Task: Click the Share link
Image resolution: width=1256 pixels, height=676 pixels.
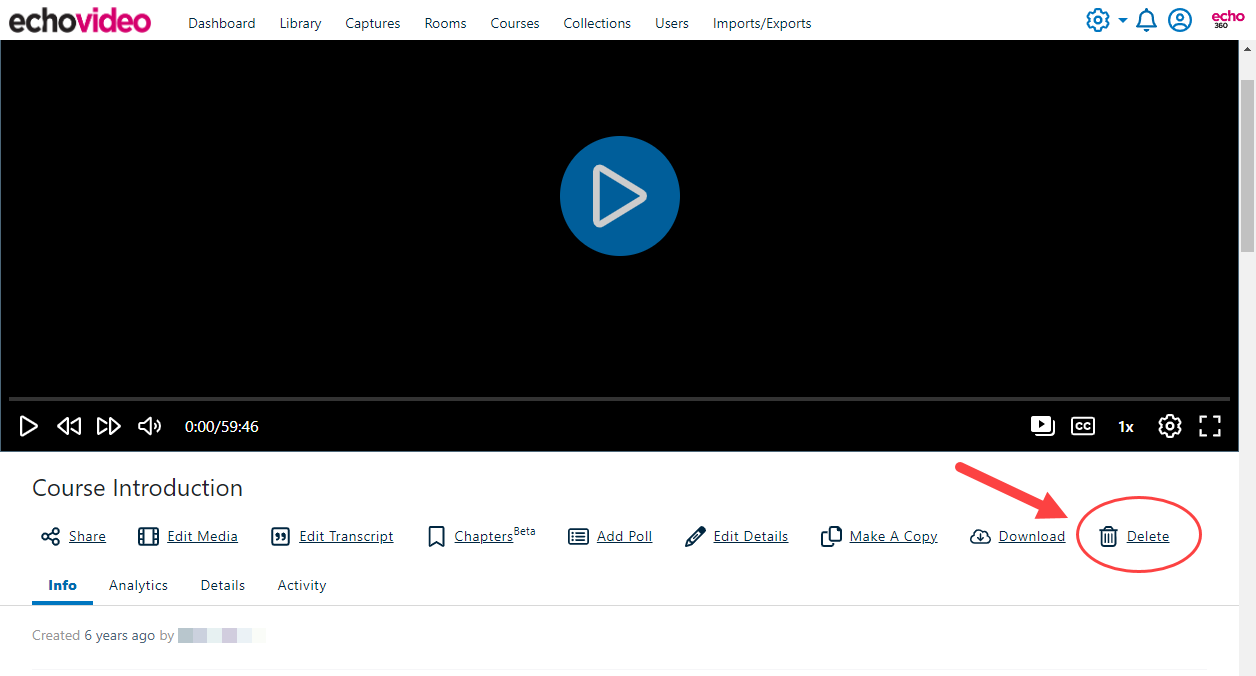Action: pyautogui.click(x=87, y=537)
